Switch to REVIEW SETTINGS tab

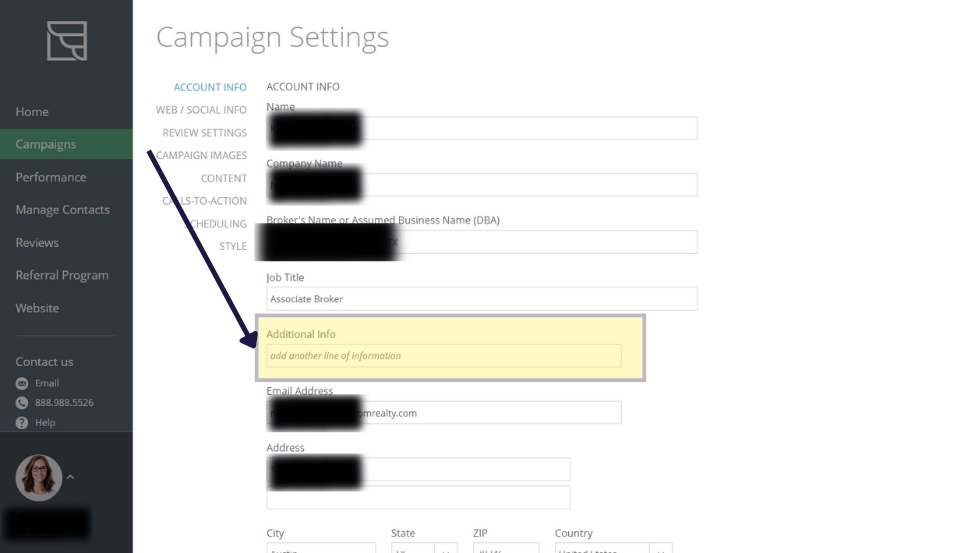[x=205, y=133]
